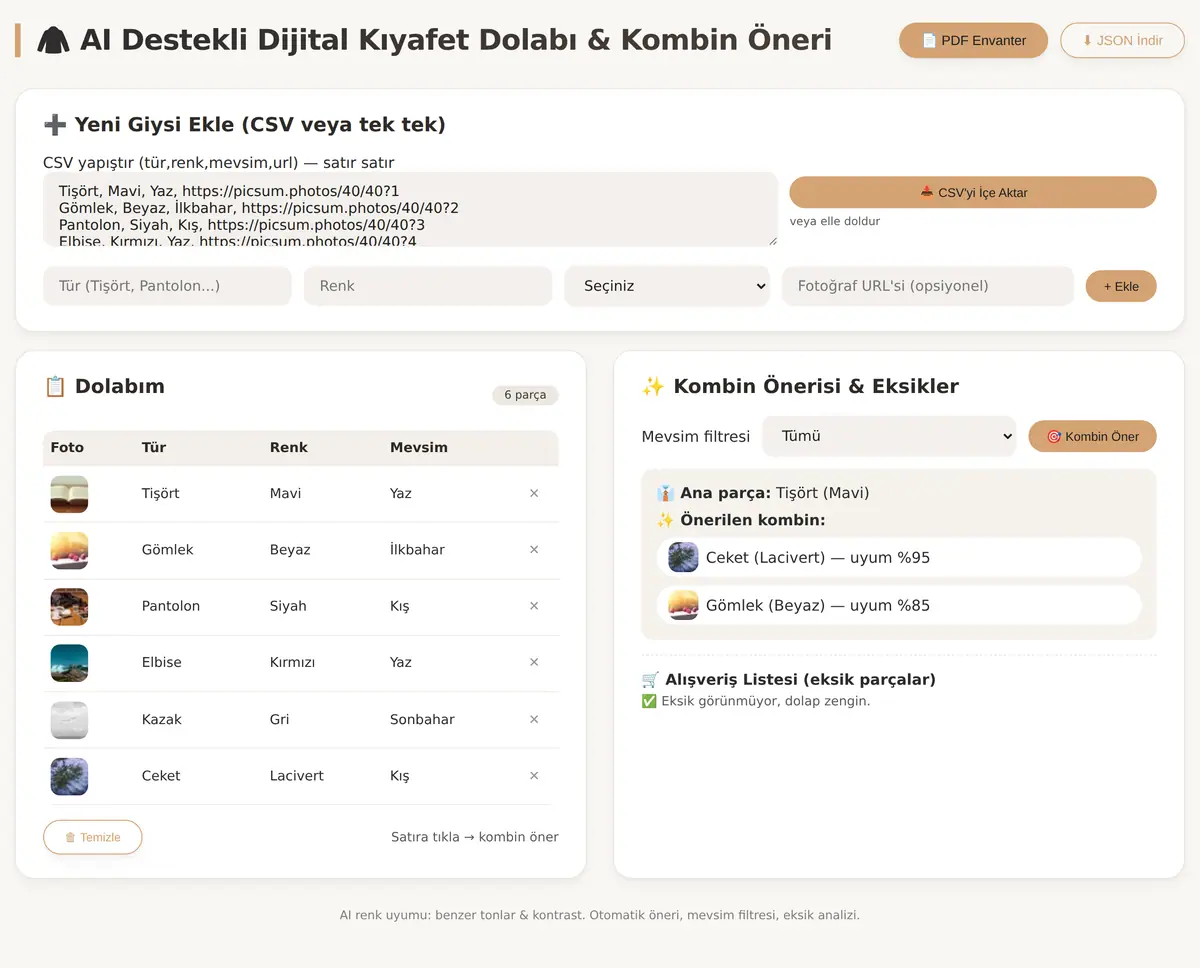Remove the Gömlek row with × icon
Image resolution: width=1200 pixels, height=968 pixels.
coord(534,550)
